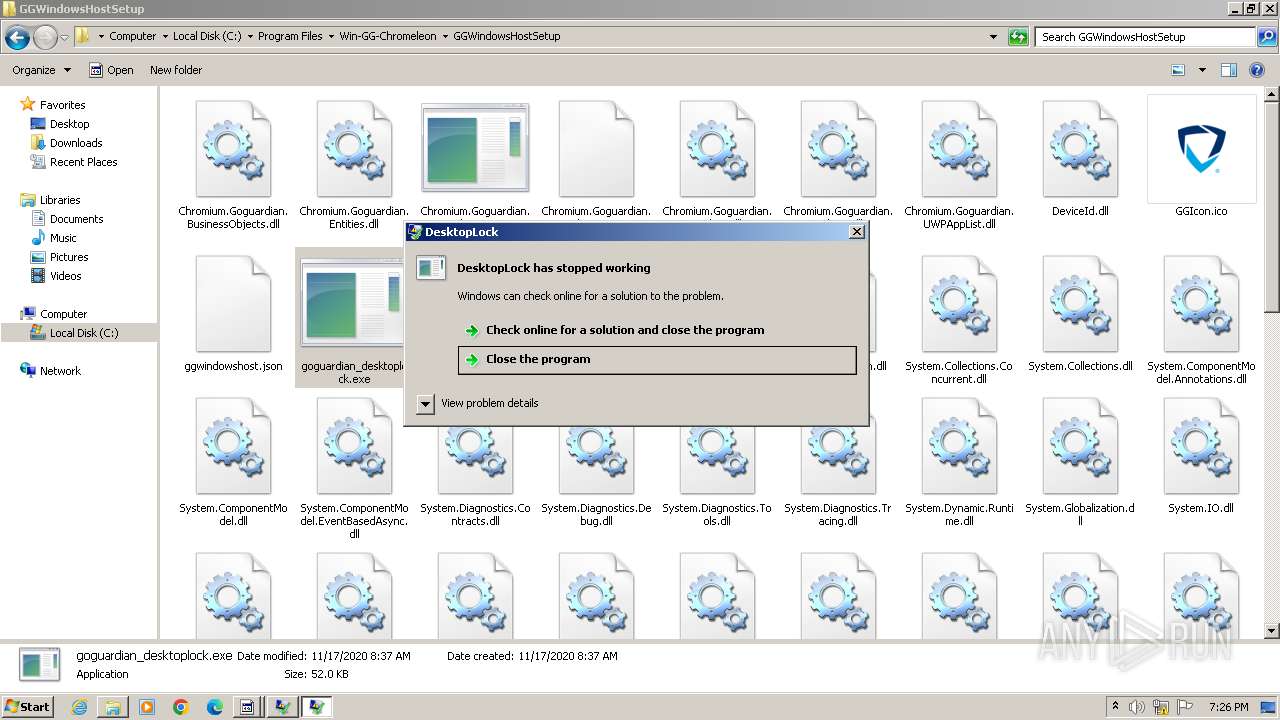Image resolution: width=1280 pixels, height=720 pixels.
Task: Click the Explorer Forward arrow button
Action: [x=45, y=38]
